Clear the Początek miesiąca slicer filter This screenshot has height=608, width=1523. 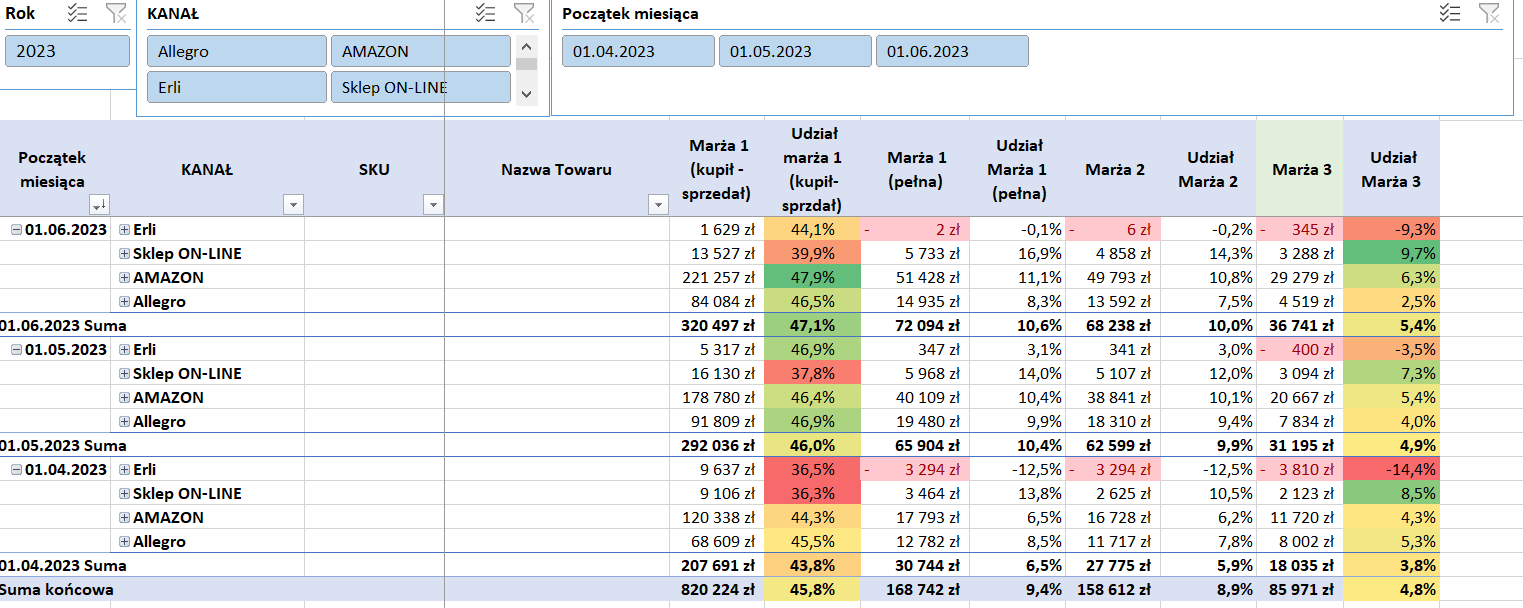[x=1489, y=13]
